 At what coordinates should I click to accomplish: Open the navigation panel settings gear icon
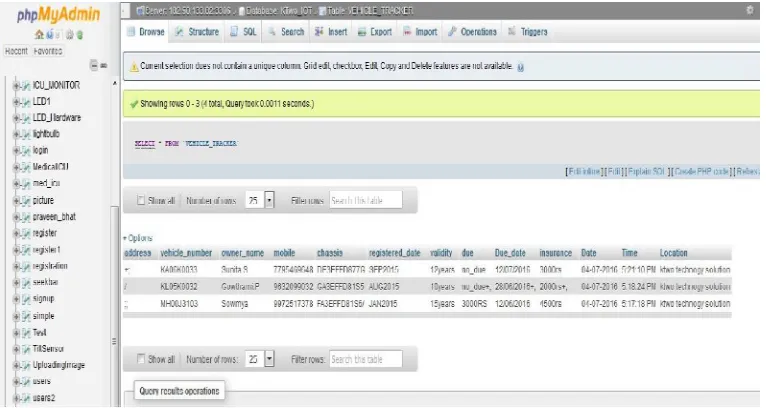point(70,35)
